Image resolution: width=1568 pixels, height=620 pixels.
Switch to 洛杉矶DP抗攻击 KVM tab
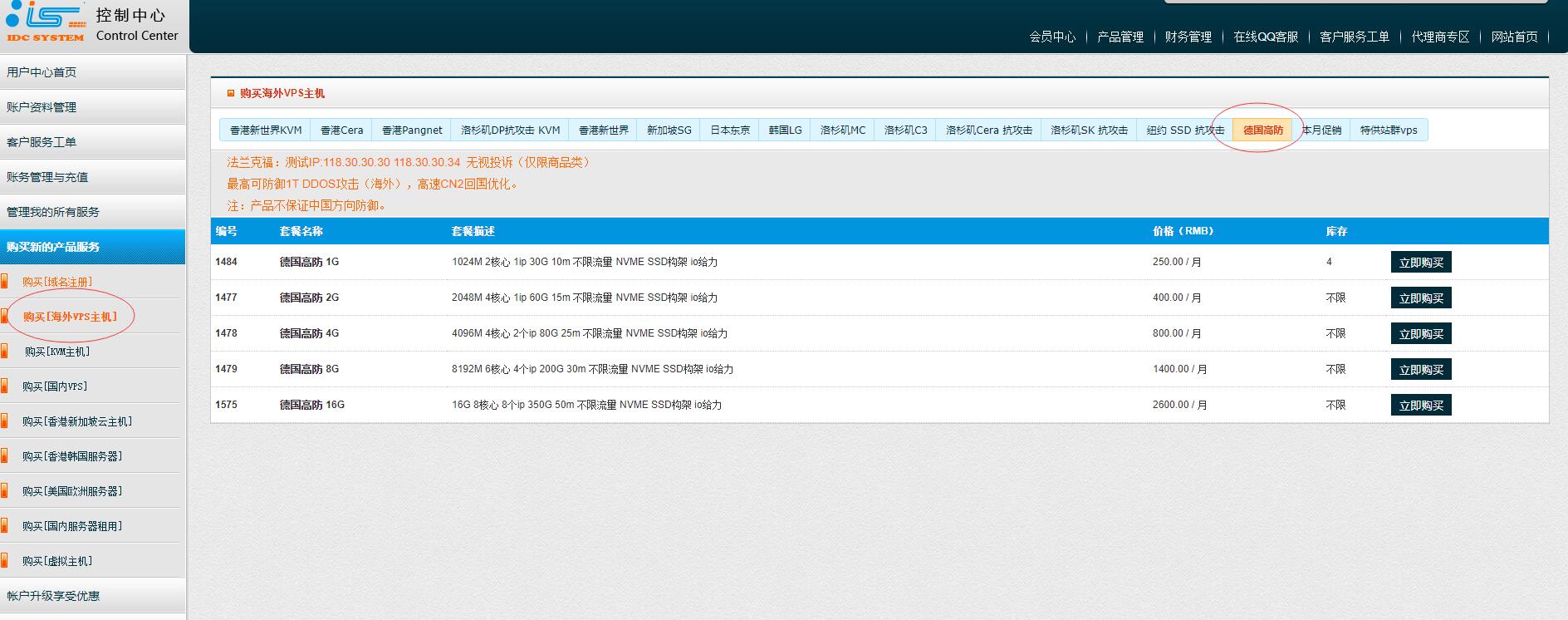pyautogui.click(x=510, y=130)
